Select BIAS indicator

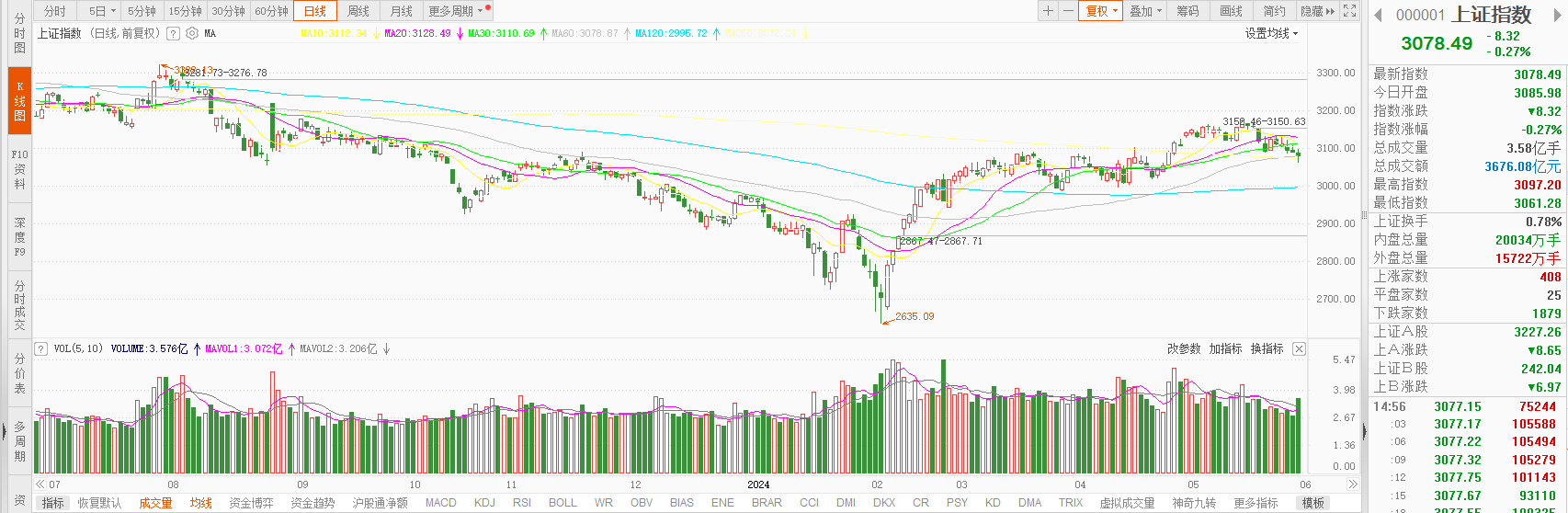[x=682, y=503]
